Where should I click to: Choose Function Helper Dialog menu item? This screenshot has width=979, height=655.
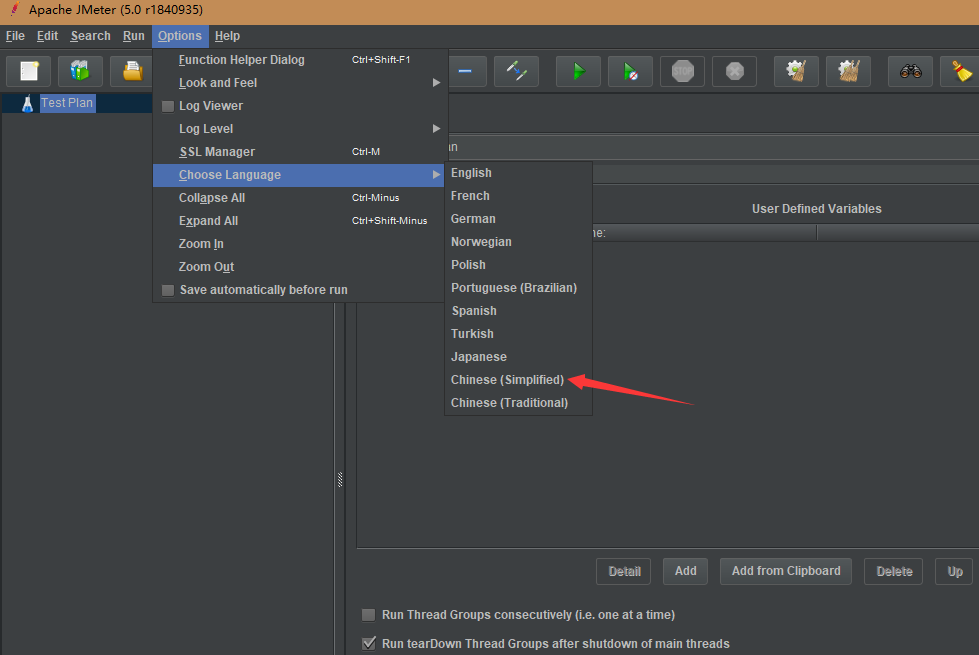pos(300,60)
